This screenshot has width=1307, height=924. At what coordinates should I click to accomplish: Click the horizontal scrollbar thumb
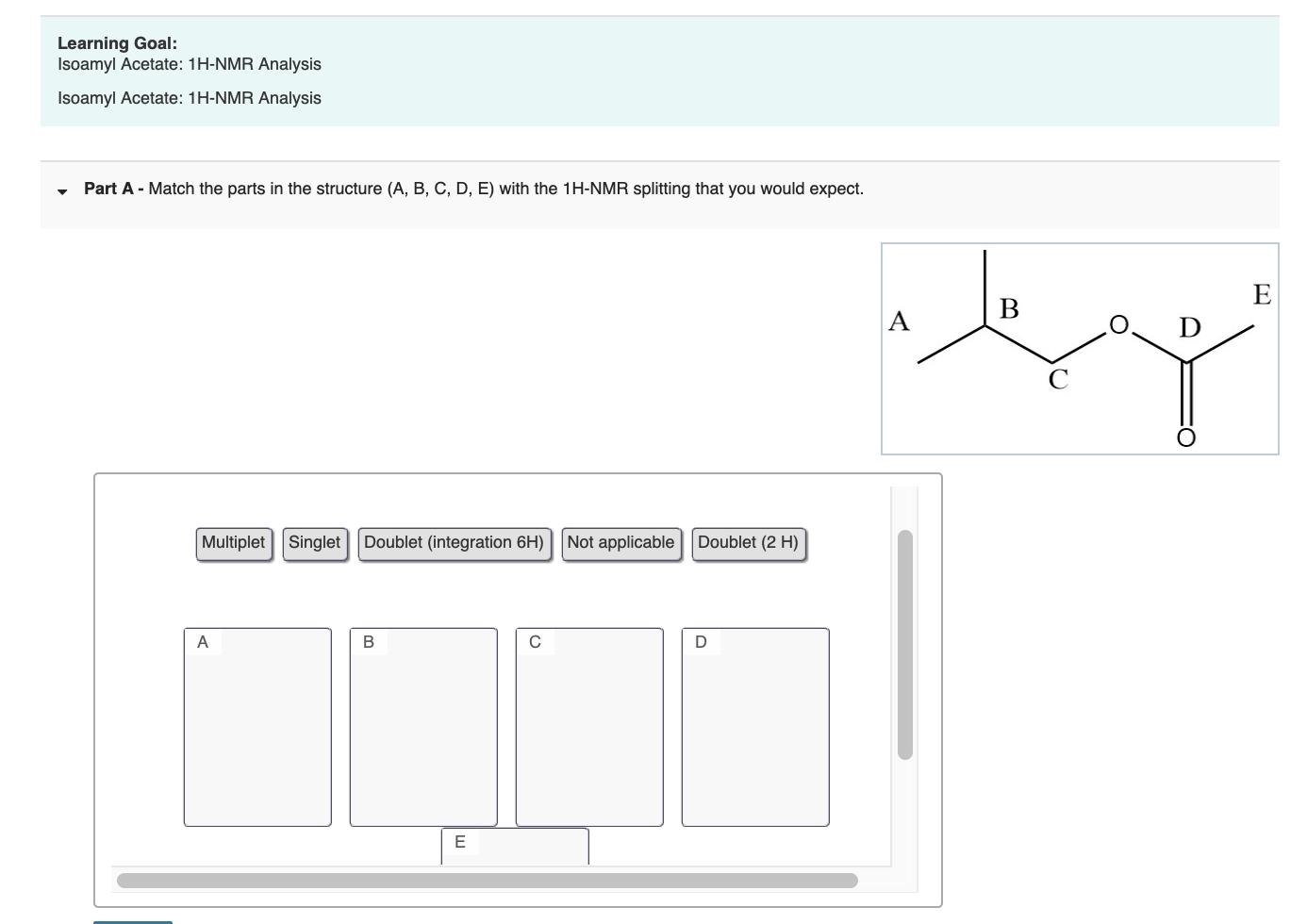click(x=487, y=881)
